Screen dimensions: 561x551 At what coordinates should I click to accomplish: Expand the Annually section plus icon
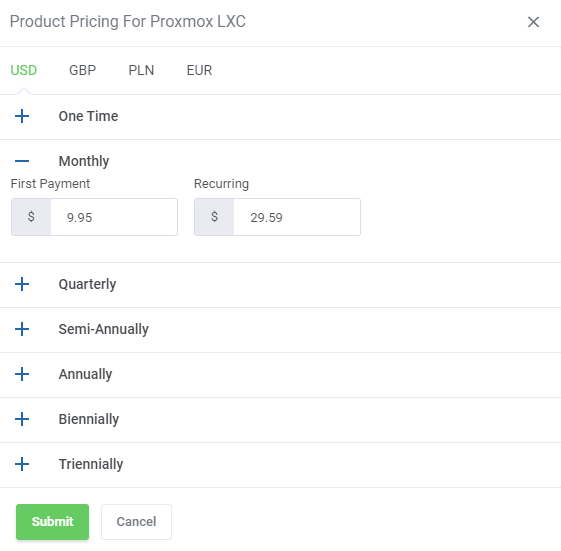pyautogui.click(x=22, y=374)
